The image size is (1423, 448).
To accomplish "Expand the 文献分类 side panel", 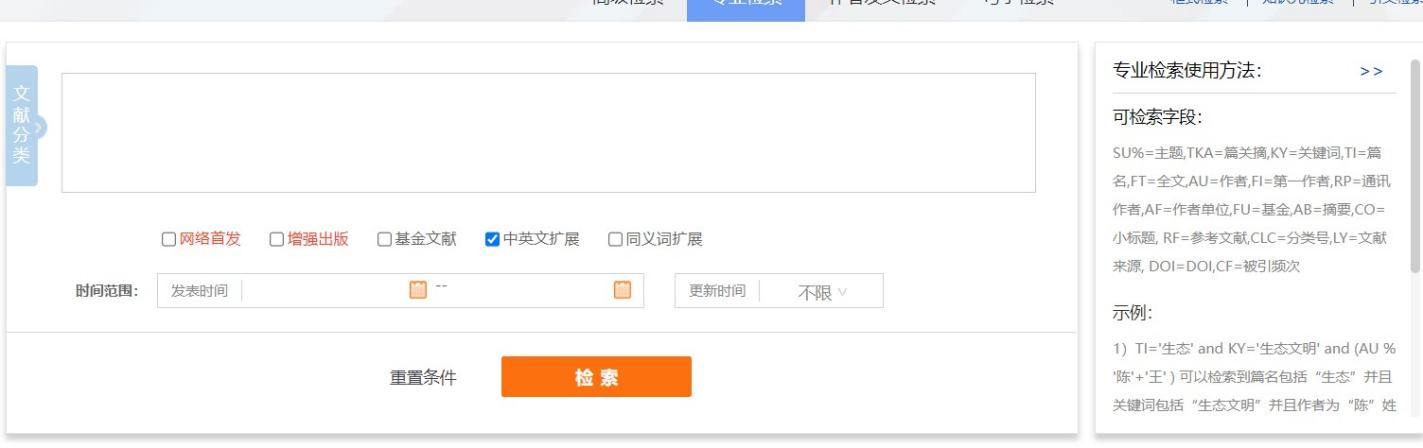I will coord(21,126).
